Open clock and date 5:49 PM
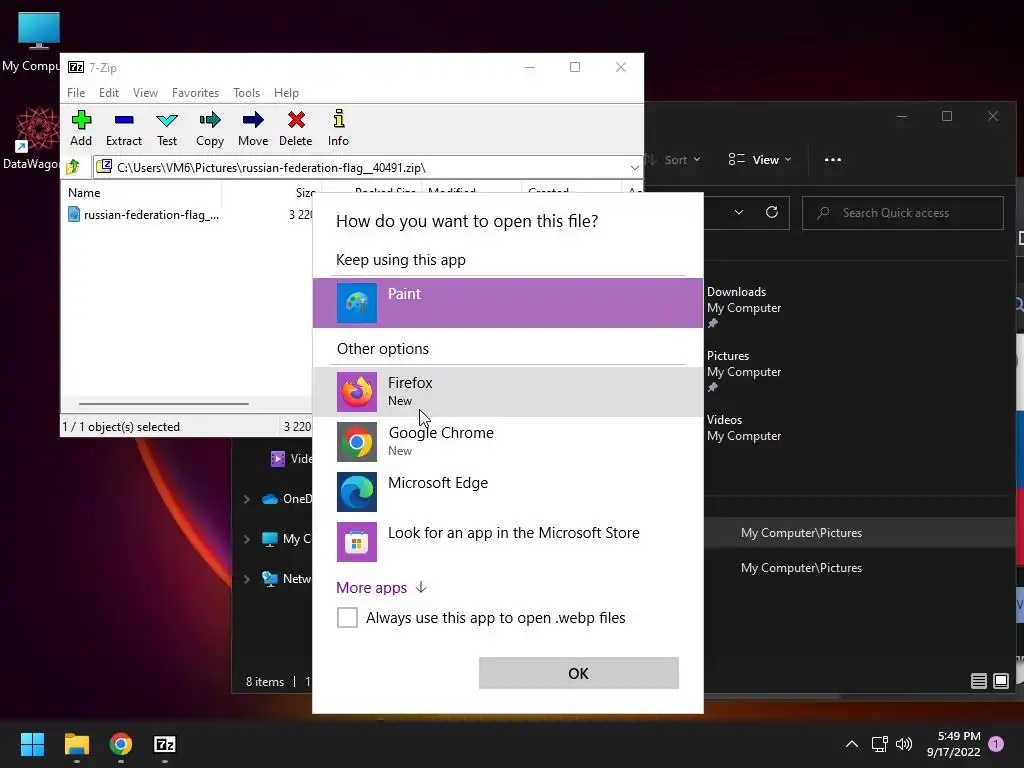The image size is (1024, 768). [953, 744]
